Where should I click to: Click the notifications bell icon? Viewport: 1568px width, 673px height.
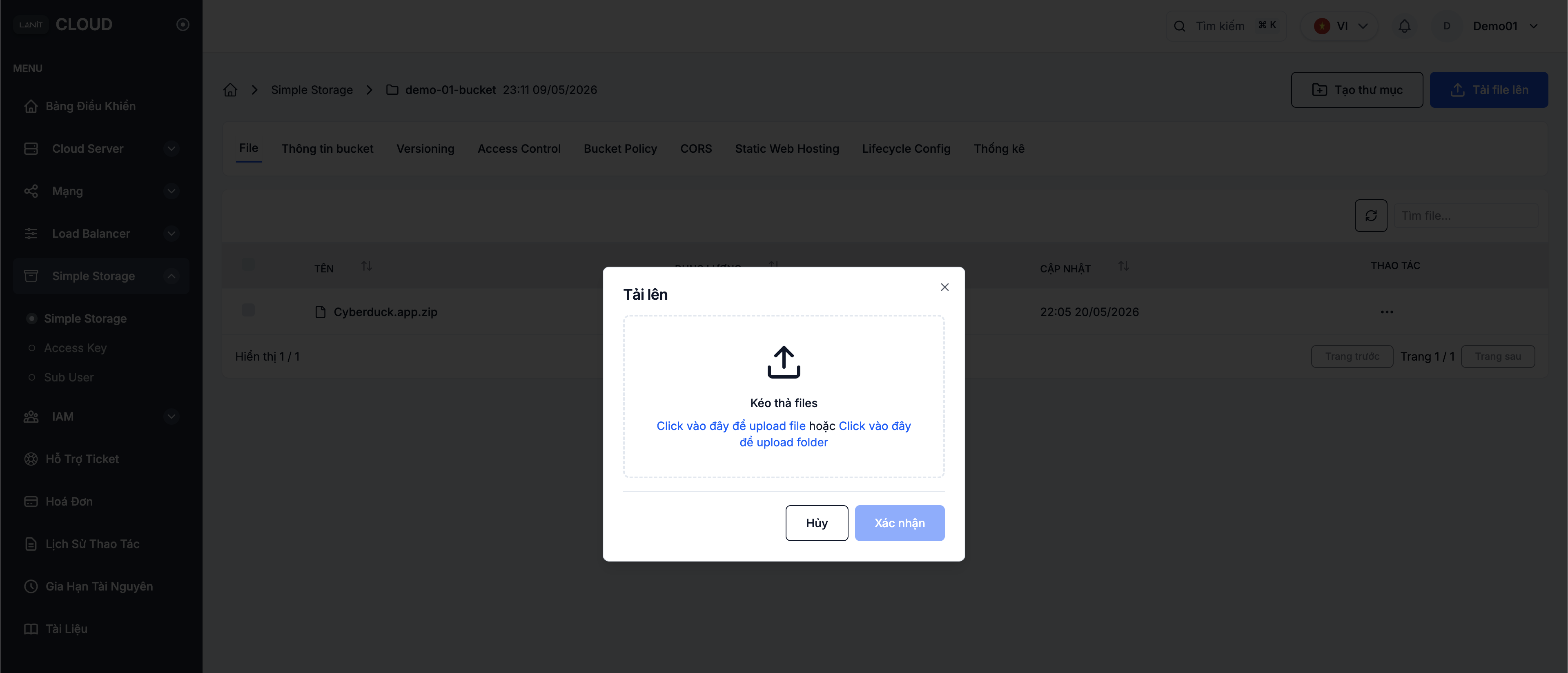(x=1404, y=26)
